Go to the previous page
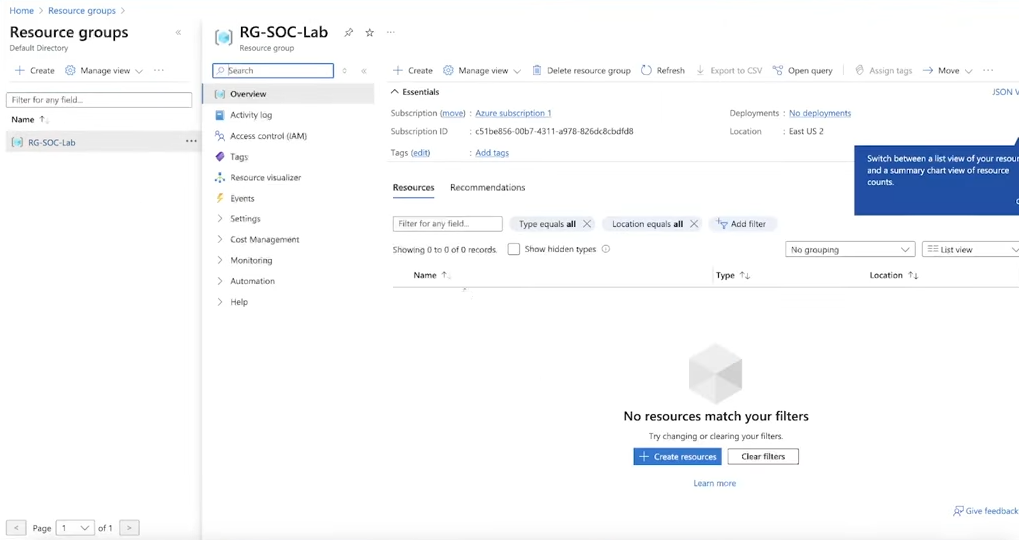Screen dimensions: 1019x540 pos(16,528)
